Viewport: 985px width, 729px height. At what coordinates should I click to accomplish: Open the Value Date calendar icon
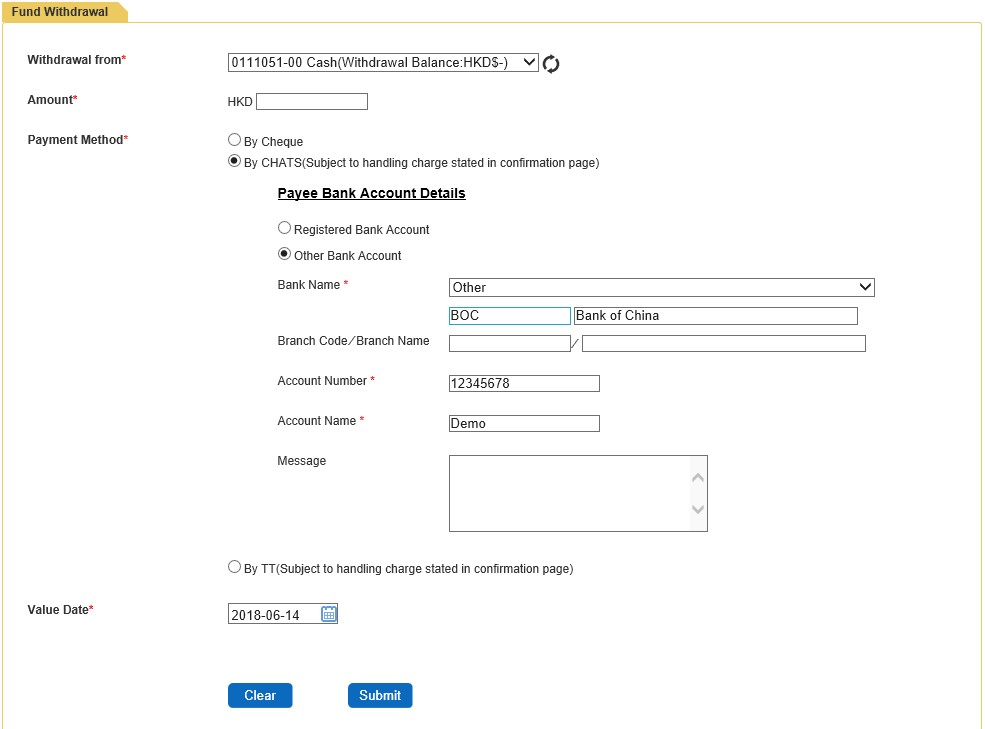pos(329,614)
